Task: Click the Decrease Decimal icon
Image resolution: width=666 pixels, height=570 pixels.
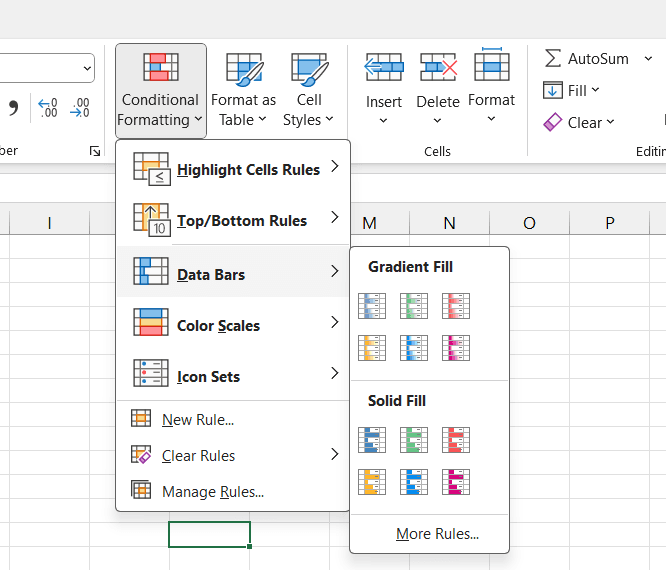Action: [x=80, y=107]
